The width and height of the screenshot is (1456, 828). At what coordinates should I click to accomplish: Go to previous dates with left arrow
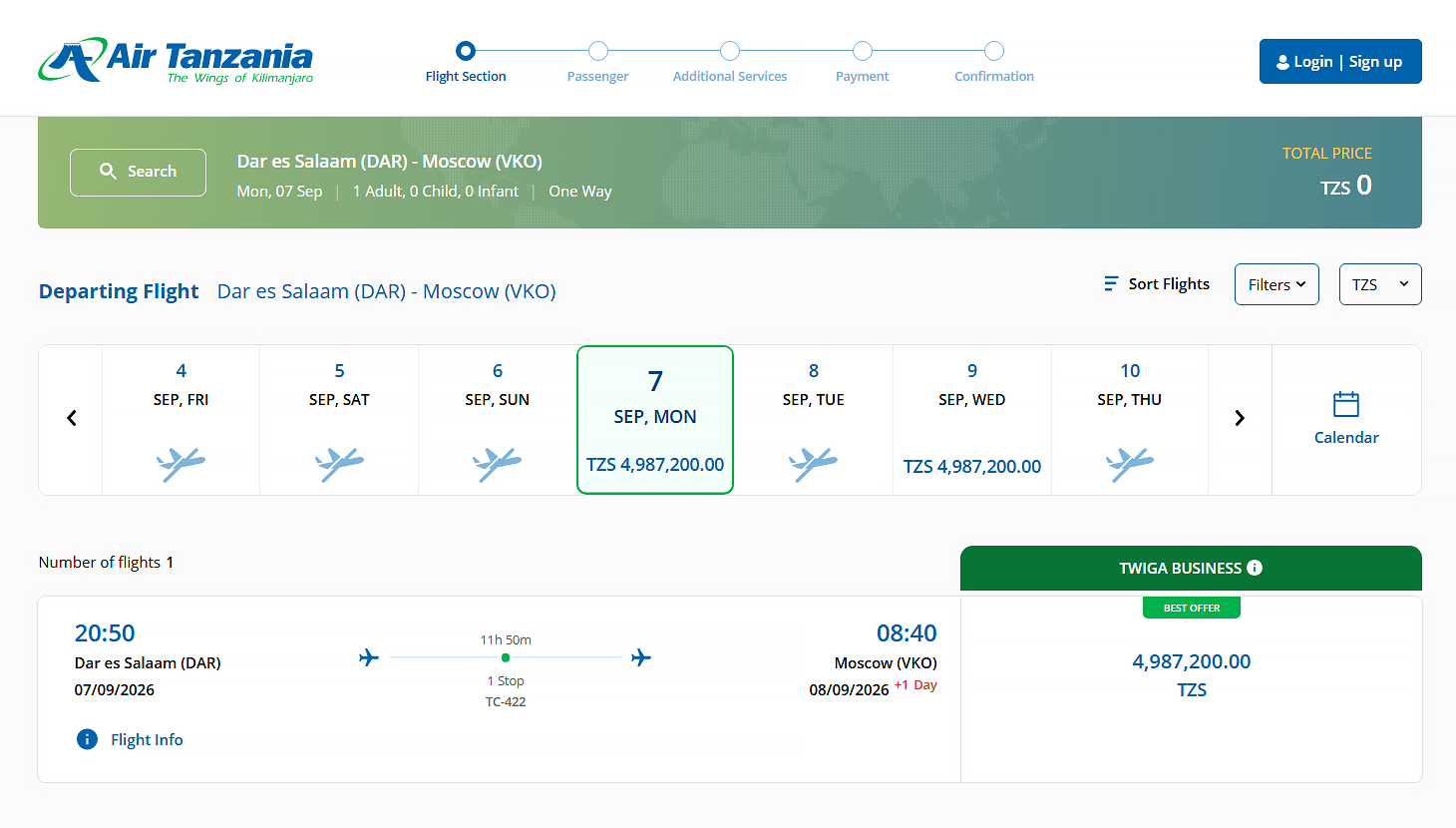point(71,418)
